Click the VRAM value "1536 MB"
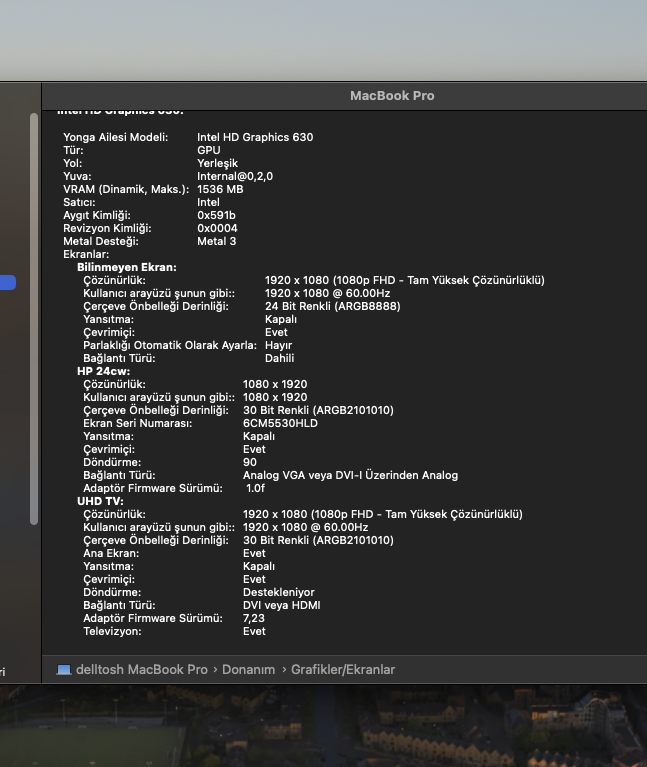This screenshot has width=647, height=767. [220, 189]
